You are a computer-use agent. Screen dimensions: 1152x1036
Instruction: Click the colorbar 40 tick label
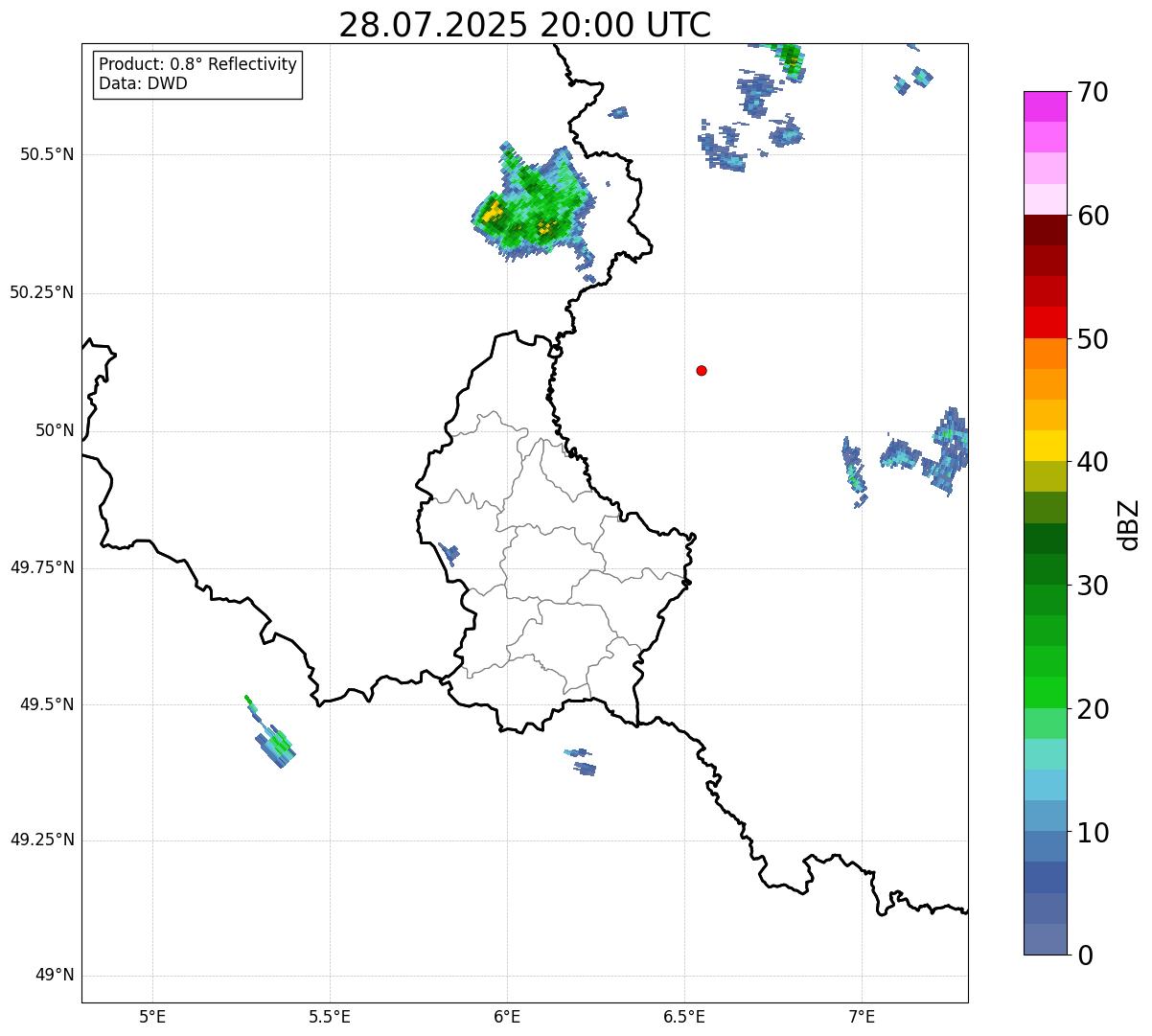1093,462
